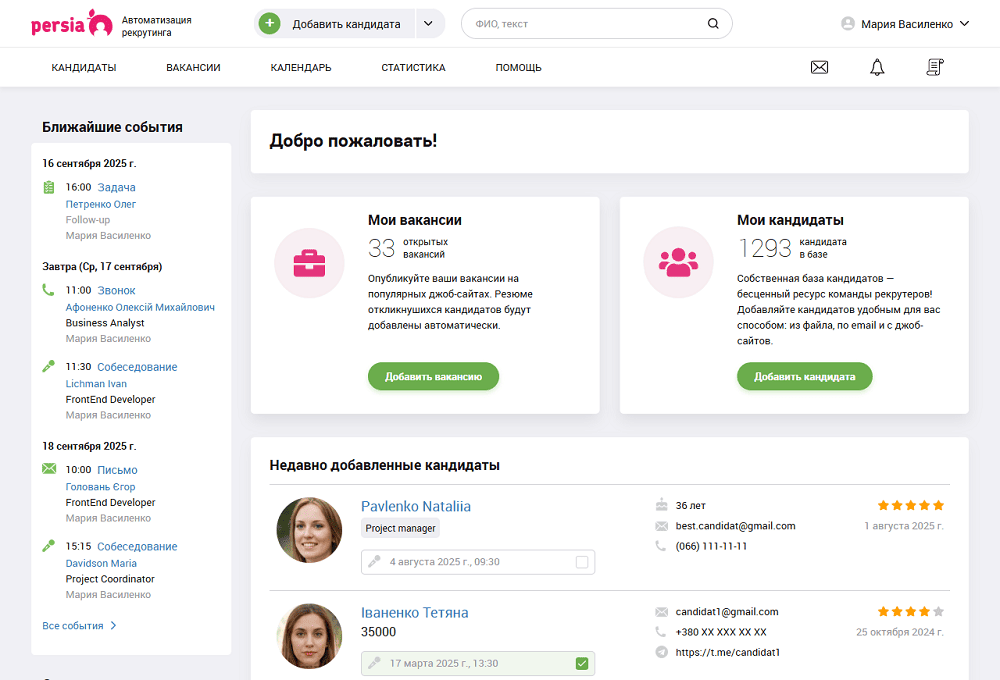Click the ФИО, текст search field
Screen dimensions: 1000x680
tap(560, 22)
